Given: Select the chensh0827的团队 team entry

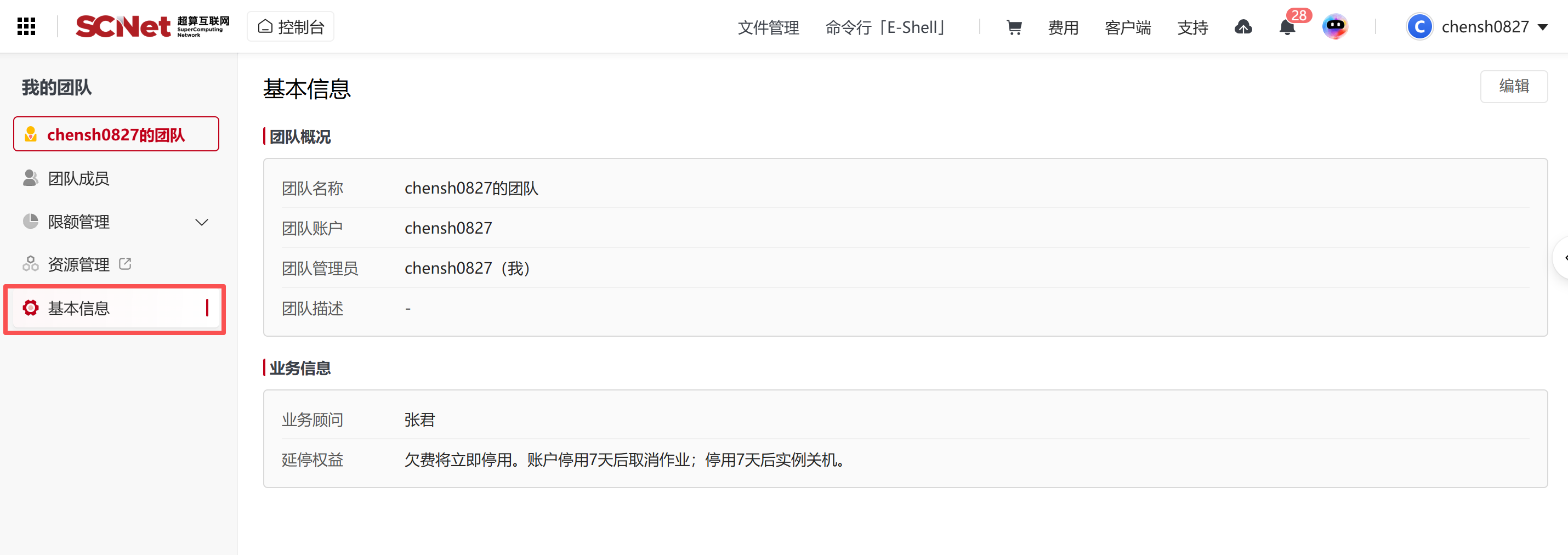Looking at the screenshot, I should (116, 134).
